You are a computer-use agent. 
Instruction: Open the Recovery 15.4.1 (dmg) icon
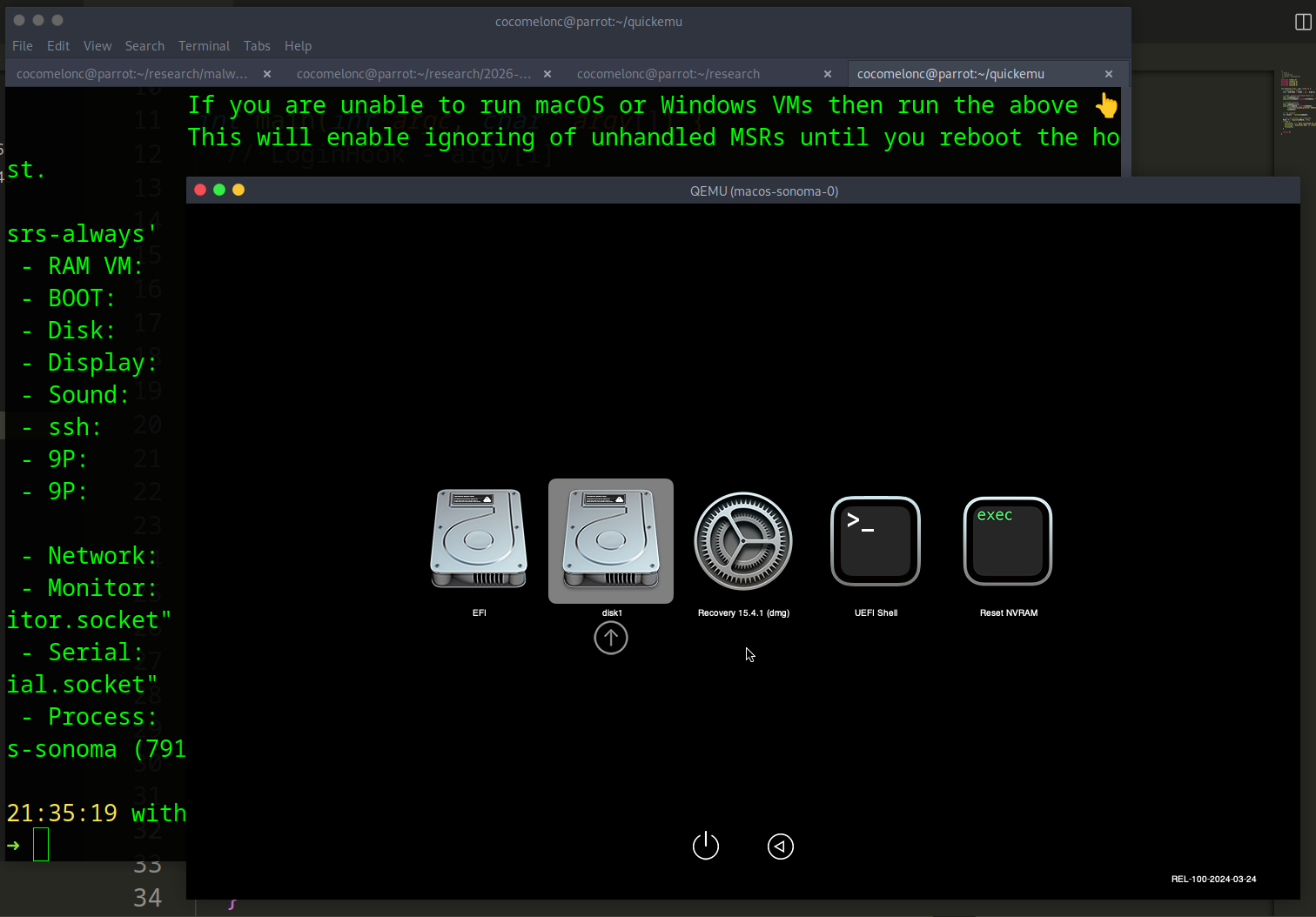coord(742,539)
